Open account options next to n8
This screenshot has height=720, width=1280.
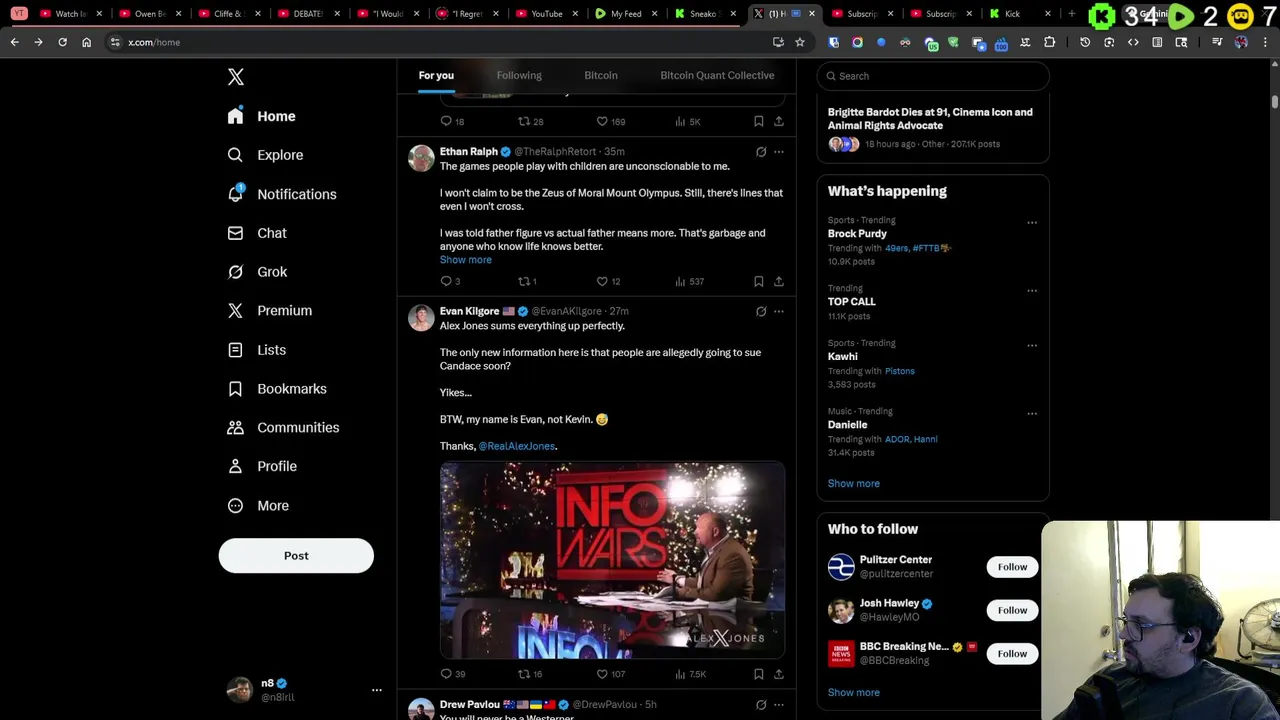pos(377,690)
